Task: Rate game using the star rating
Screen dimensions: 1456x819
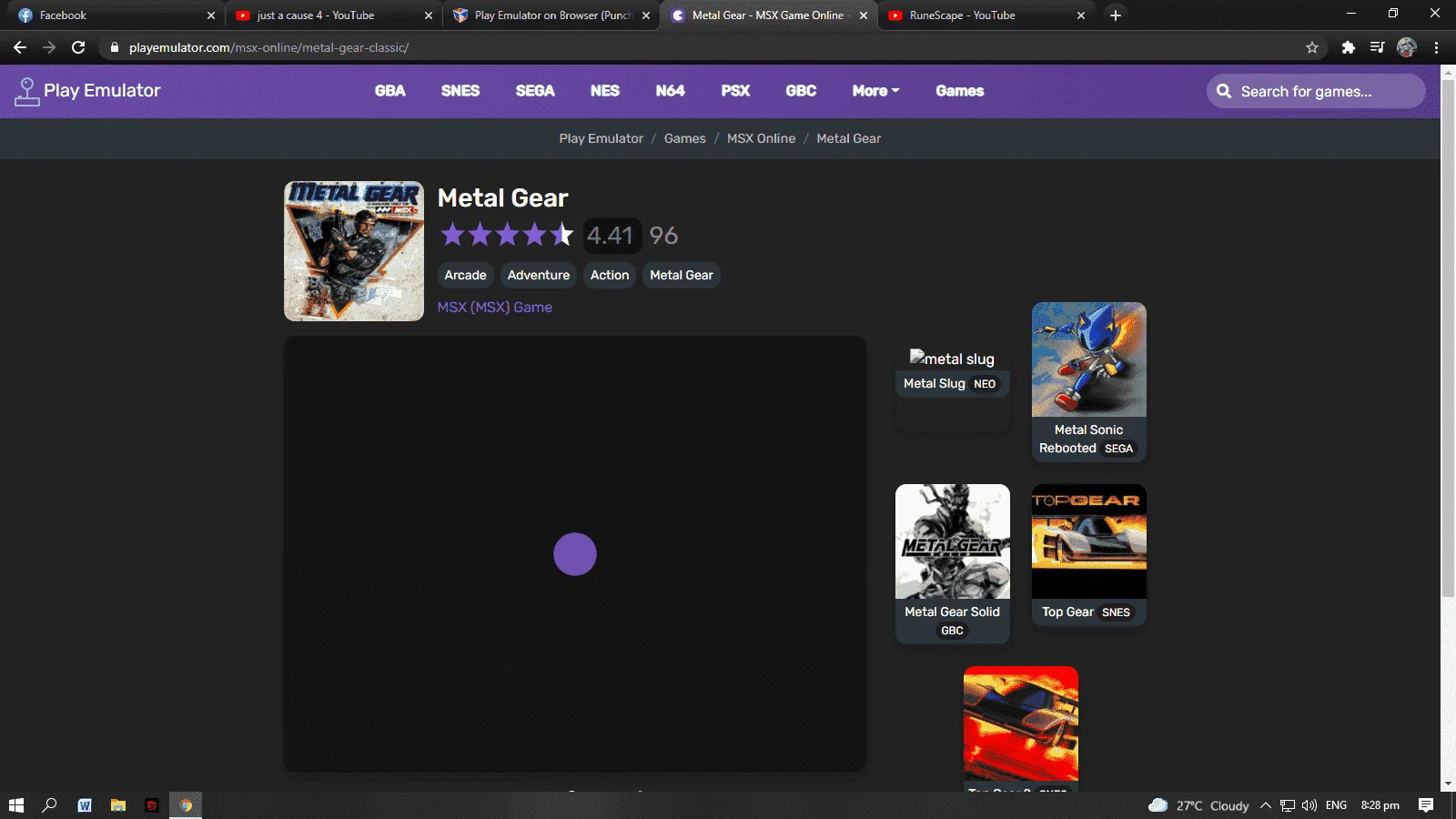Action: pos(507,235)
